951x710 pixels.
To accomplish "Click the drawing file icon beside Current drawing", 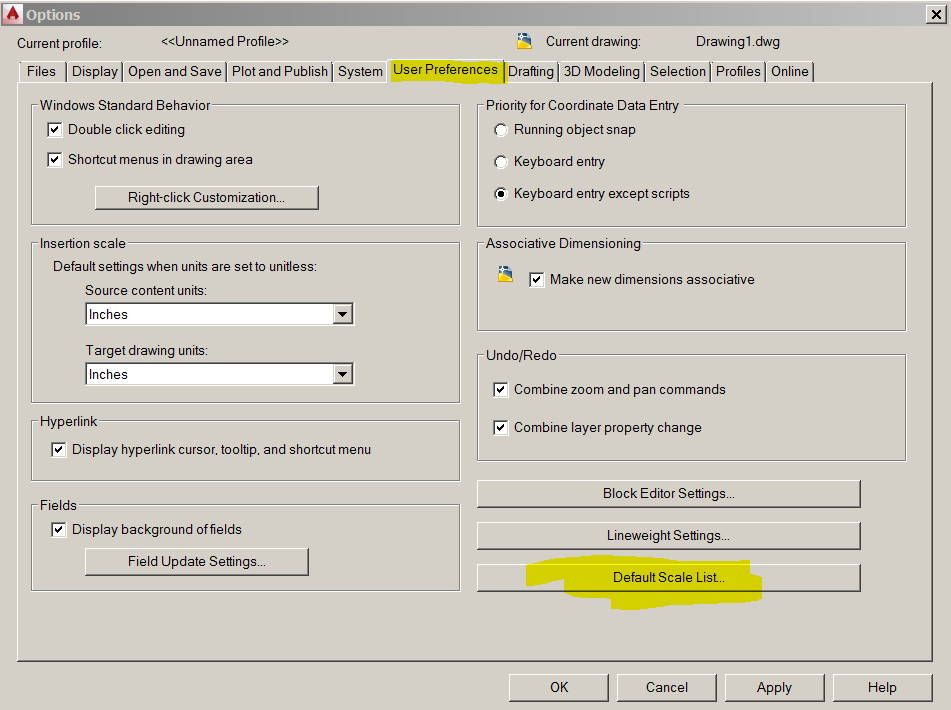I will (x=525, y=41).
